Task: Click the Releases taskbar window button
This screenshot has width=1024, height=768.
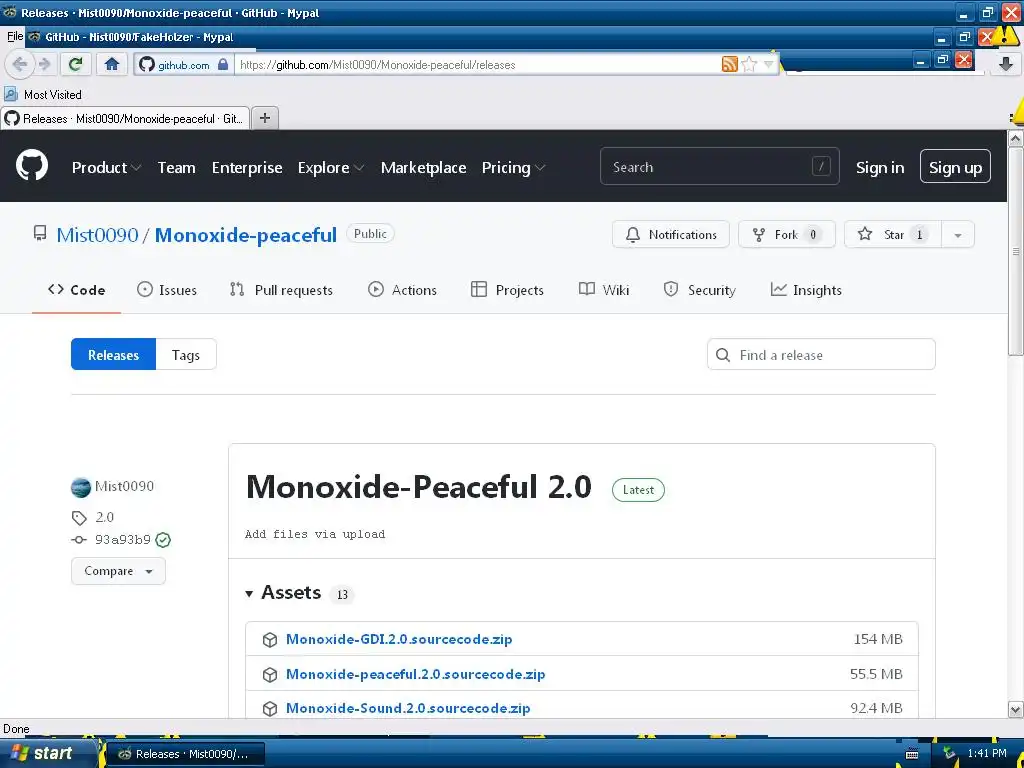Action: [x=185, y=754]
